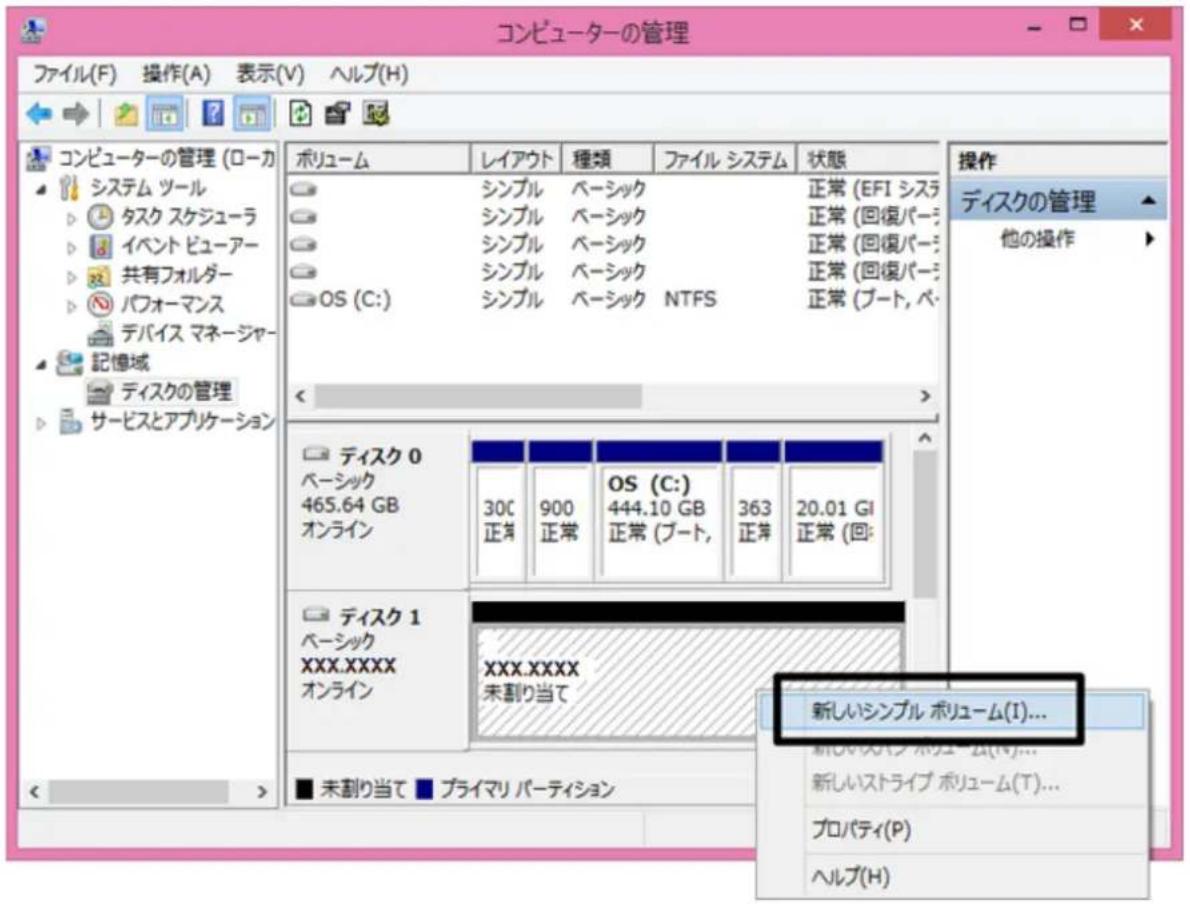This screenshot has height=904, width=1190.
Task: Select the OS (C:) volume row
Action: (x=613, y=299)
